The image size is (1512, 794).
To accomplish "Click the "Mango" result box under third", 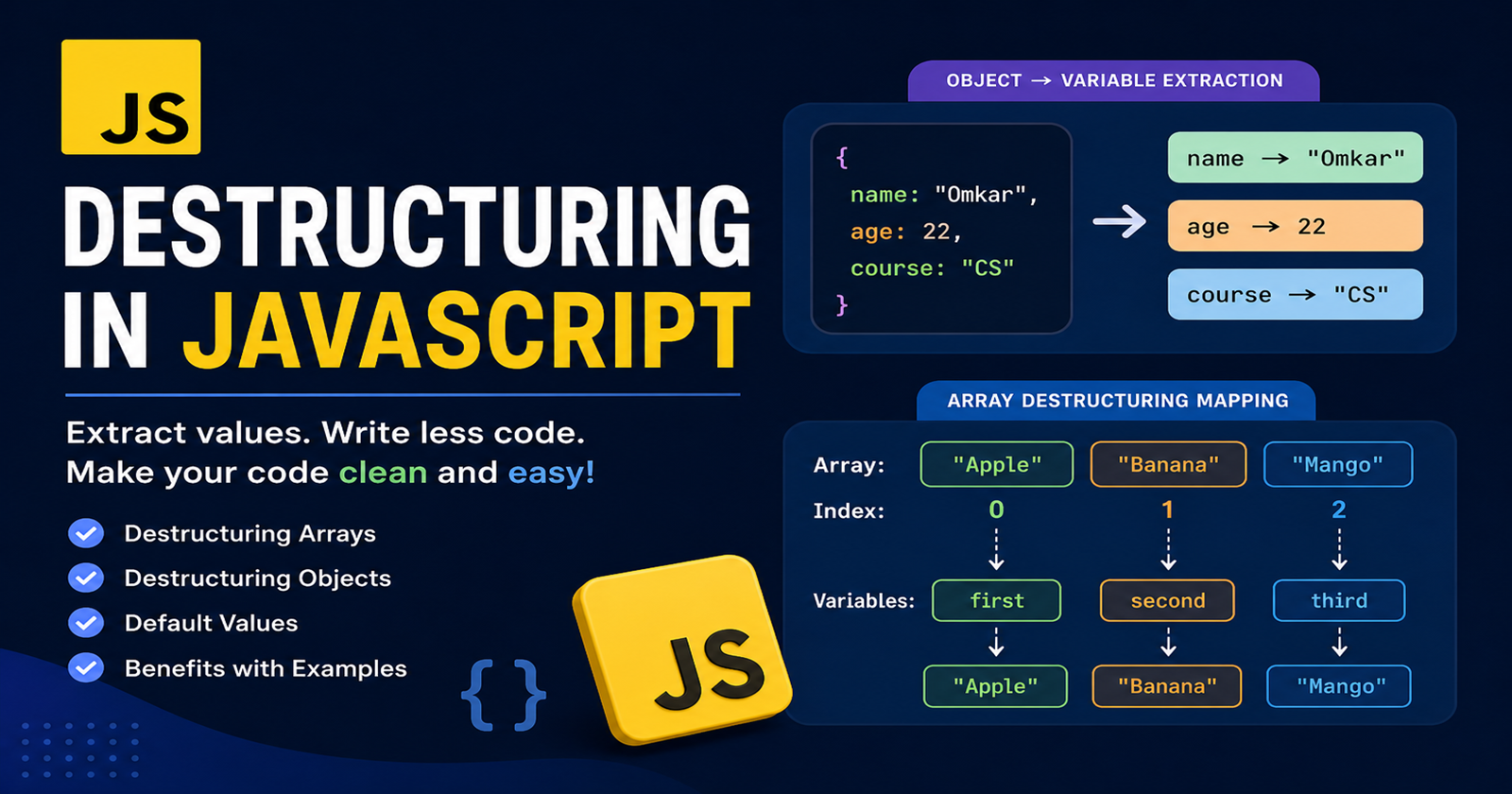I will (1339, 686).
